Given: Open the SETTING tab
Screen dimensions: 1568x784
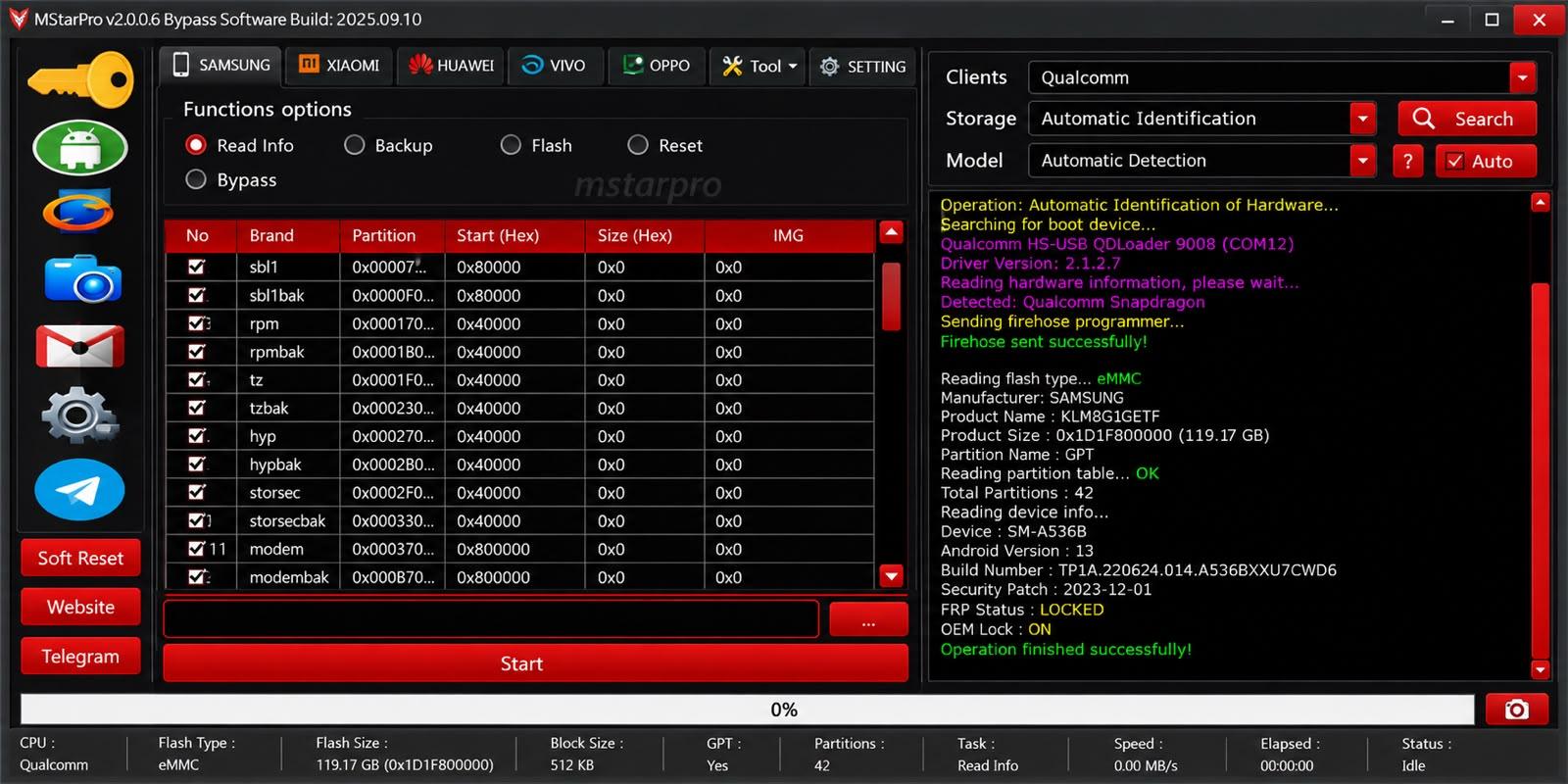Looking at the screenshot, I should click(862, 66).
